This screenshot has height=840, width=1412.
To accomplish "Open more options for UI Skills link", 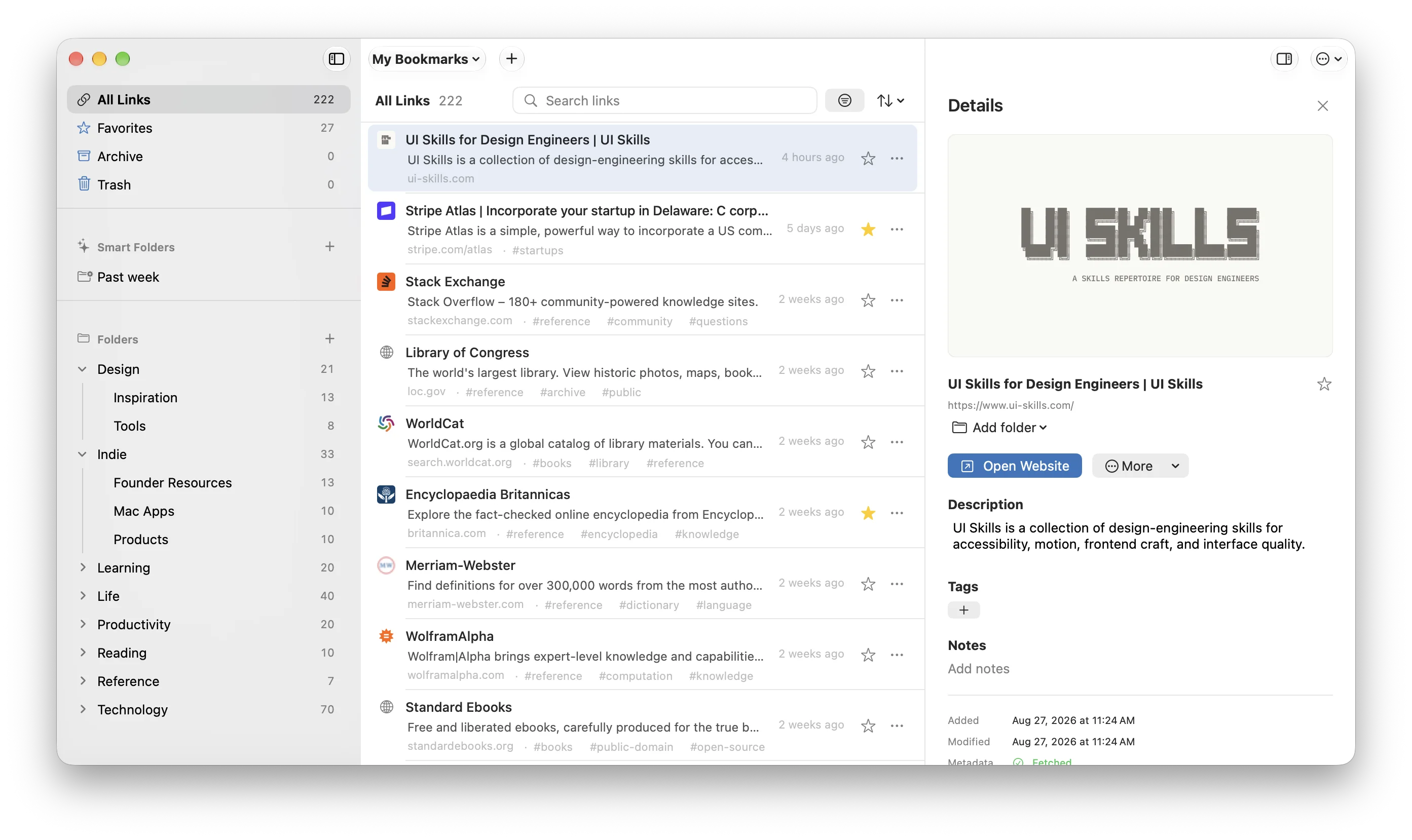I will 896,159.
